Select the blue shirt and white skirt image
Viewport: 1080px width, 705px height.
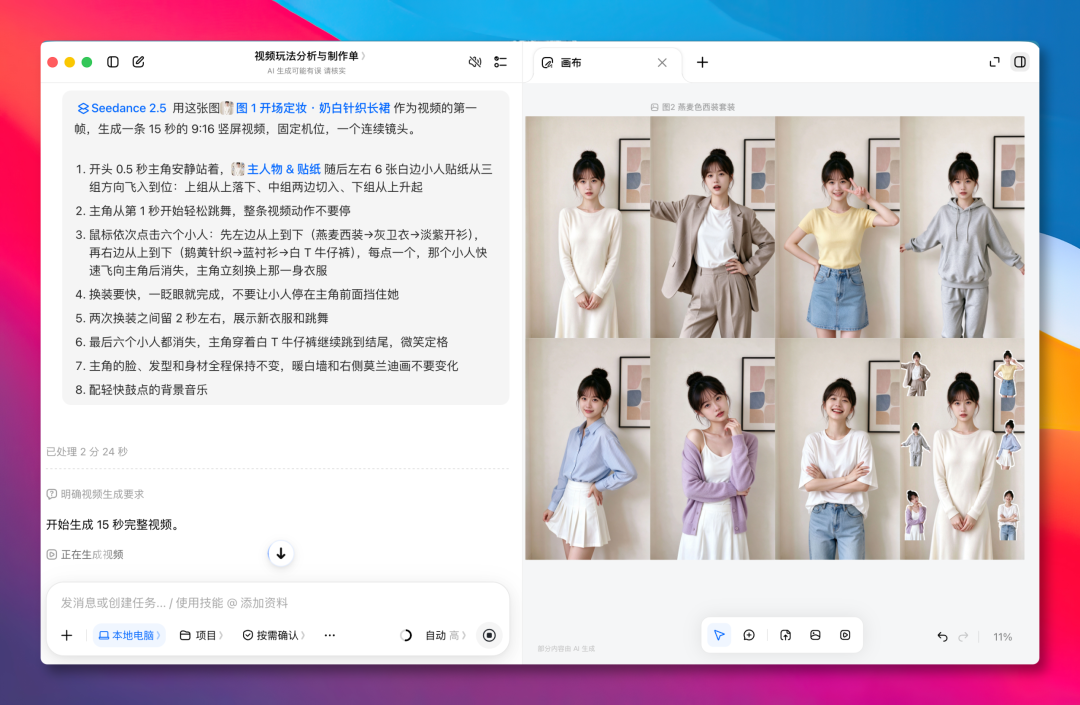588,449
